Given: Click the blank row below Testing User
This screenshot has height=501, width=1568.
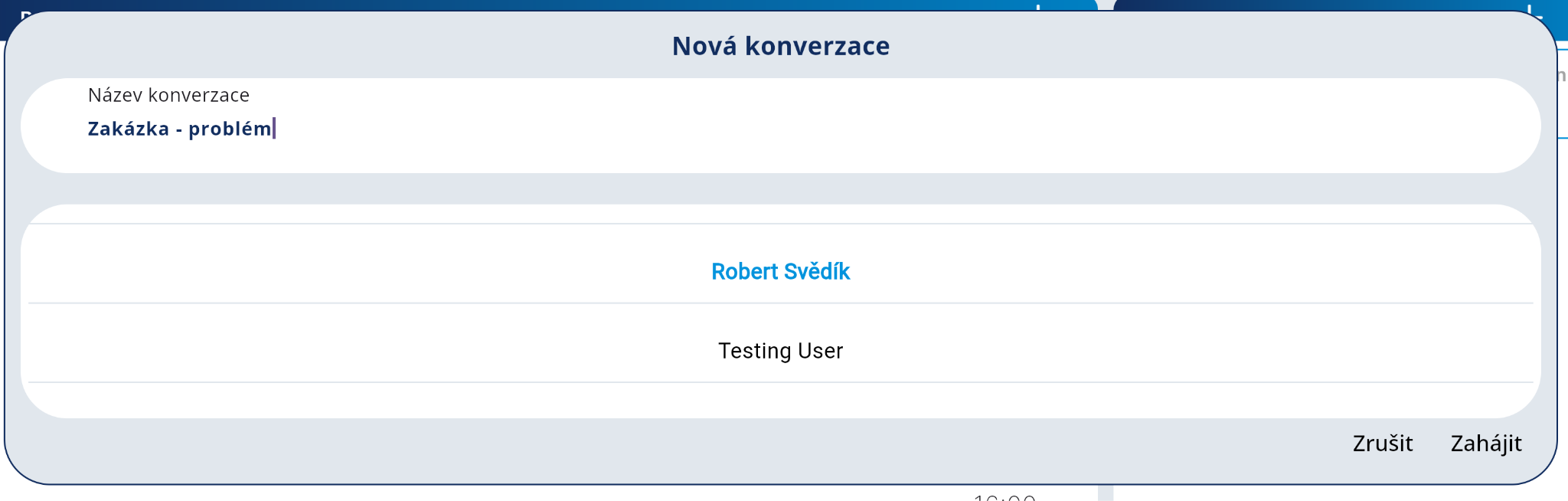Looking at the screenshot, I should tap(780, 399).
